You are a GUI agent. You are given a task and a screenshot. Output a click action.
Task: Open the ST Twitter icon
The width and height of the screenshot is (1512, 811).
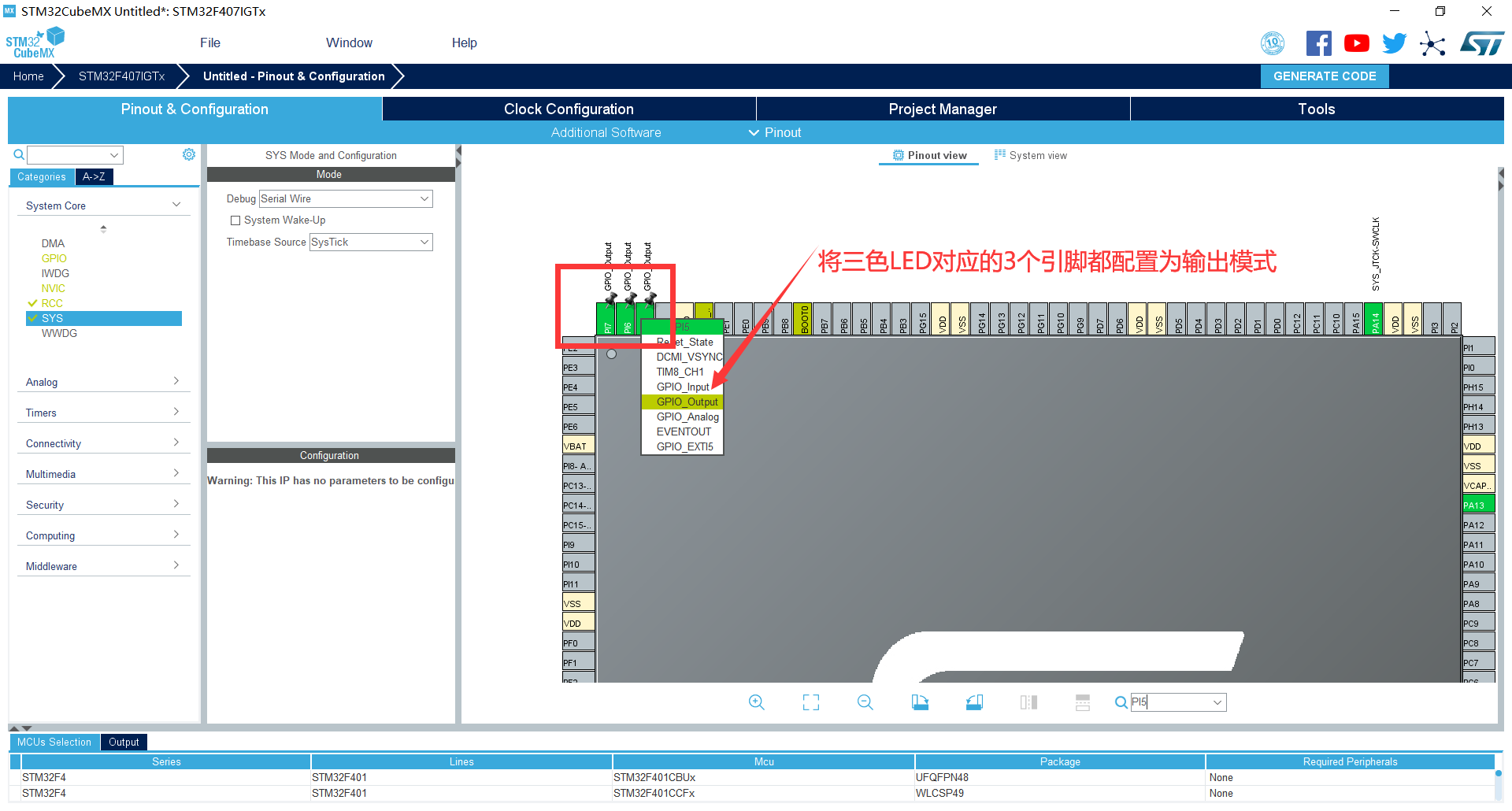(1394, 43)
